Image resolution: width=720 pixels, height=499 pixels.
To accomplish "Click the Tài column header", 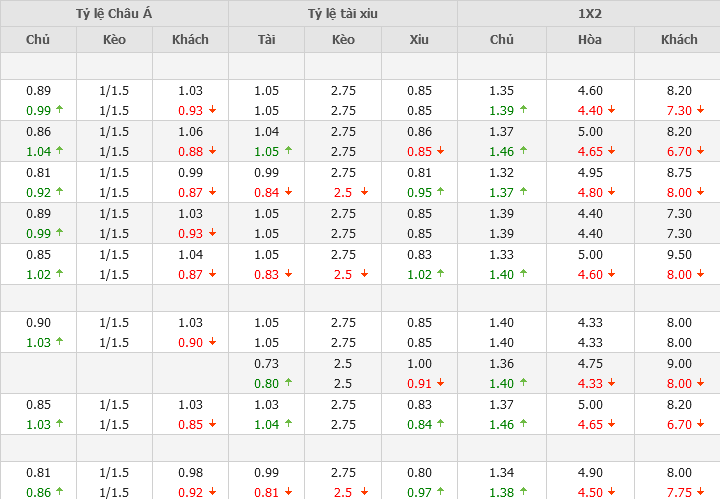I will click(266, 40).
